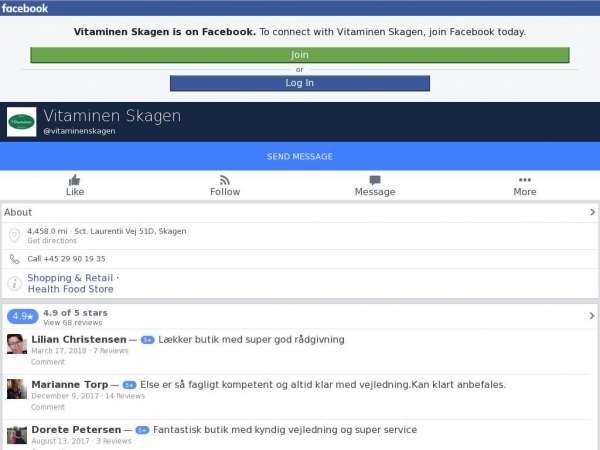This screenshot has width=600, height=450.
Task: Call +45 29 90 19 35
Action: point(66,259)
